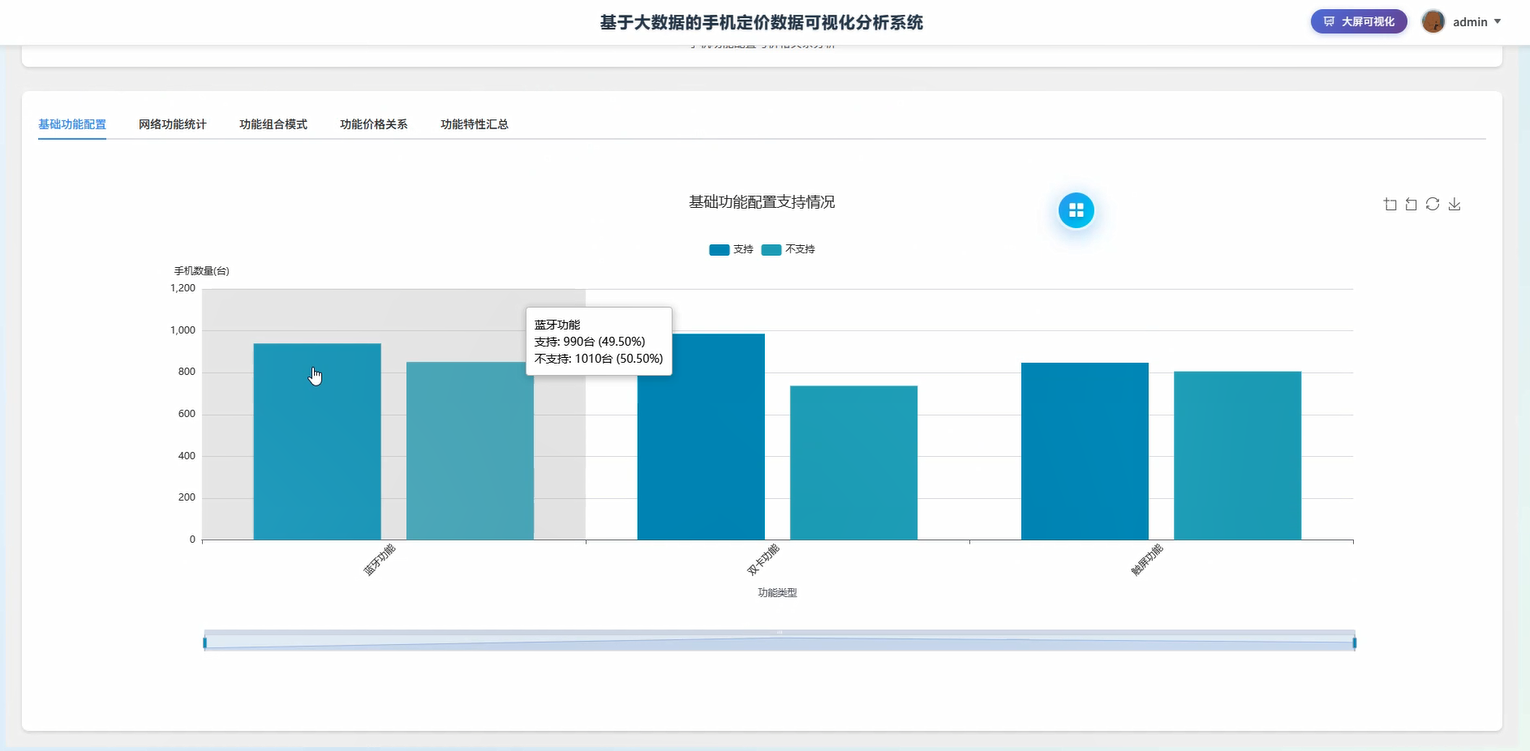The width and height of the screenshot is (1530, 751).
Task: Click the 双卡功能 支持 bar
Action: click(701, 437)
